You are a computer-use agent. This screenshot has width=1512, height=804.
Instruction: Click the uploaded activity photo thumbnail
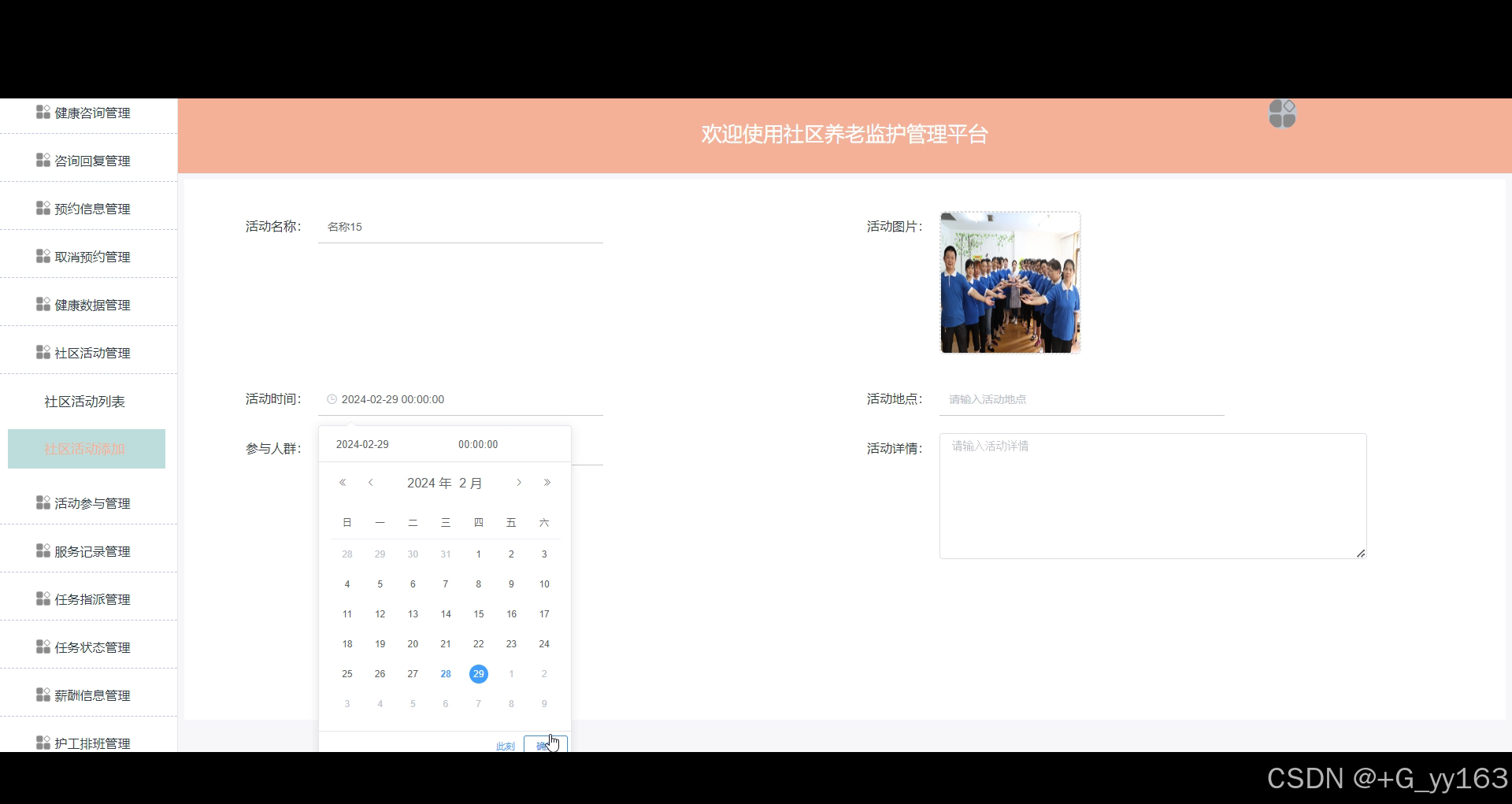tap(1010, 282)
